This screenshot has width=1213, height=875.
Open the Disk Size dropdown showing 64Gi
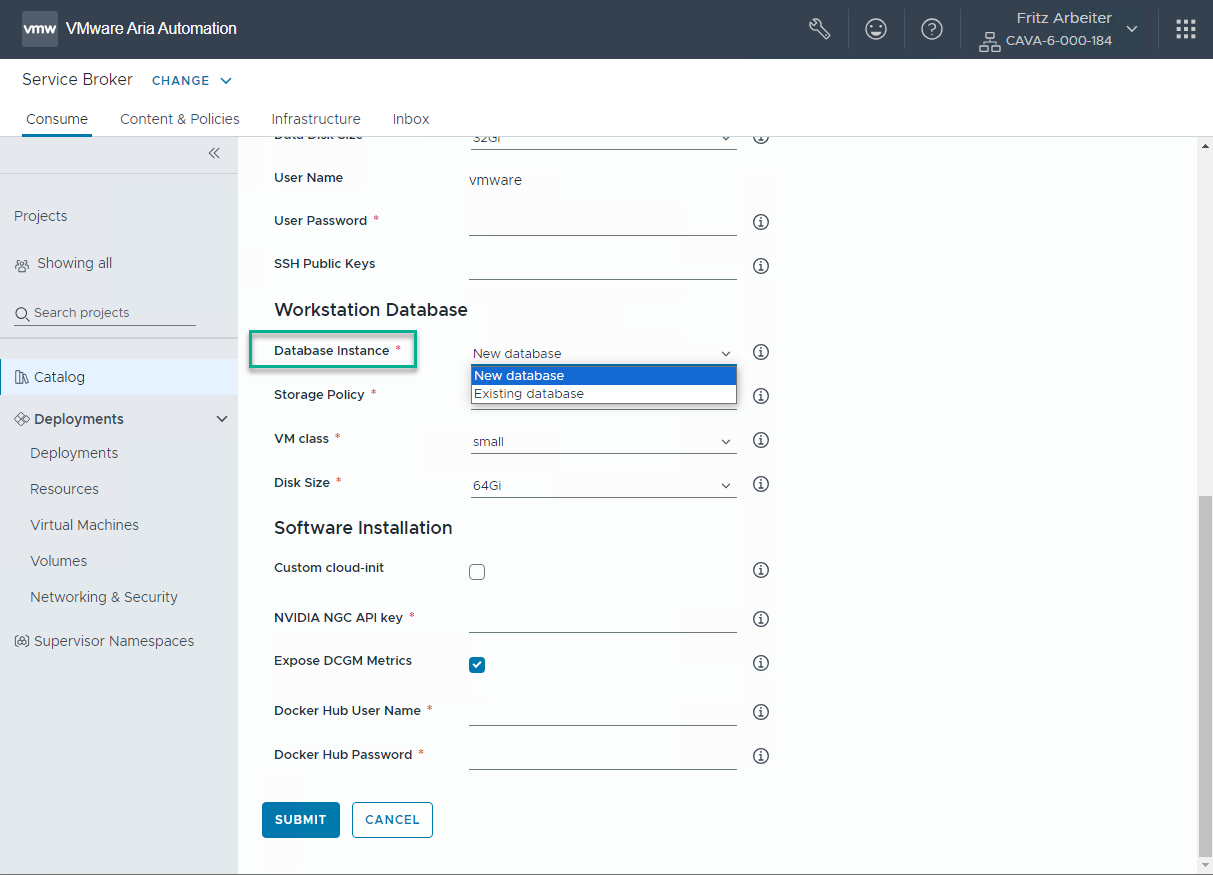603,485
